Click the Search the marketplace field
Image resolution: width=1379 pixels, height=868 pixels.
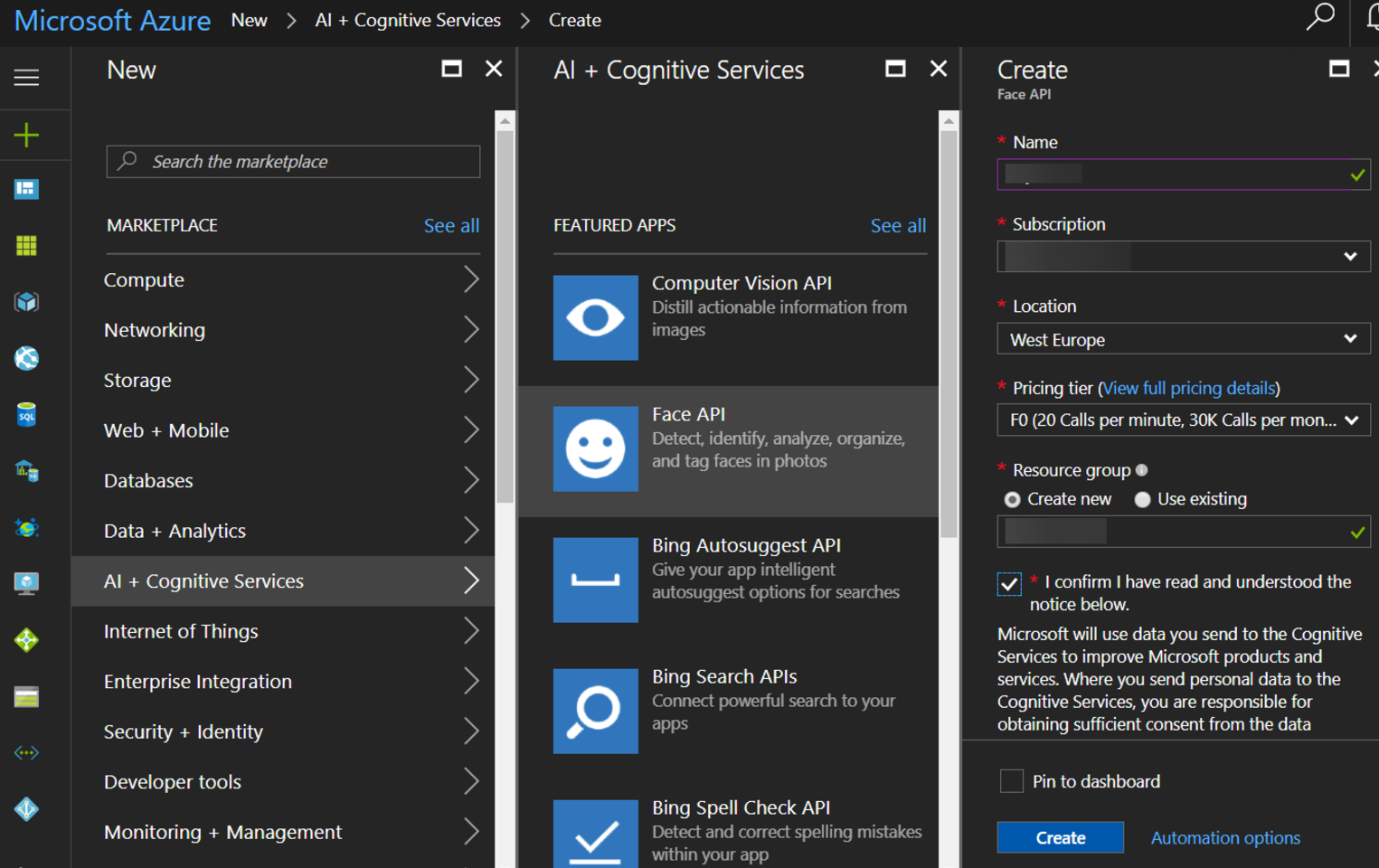[307, 162]
